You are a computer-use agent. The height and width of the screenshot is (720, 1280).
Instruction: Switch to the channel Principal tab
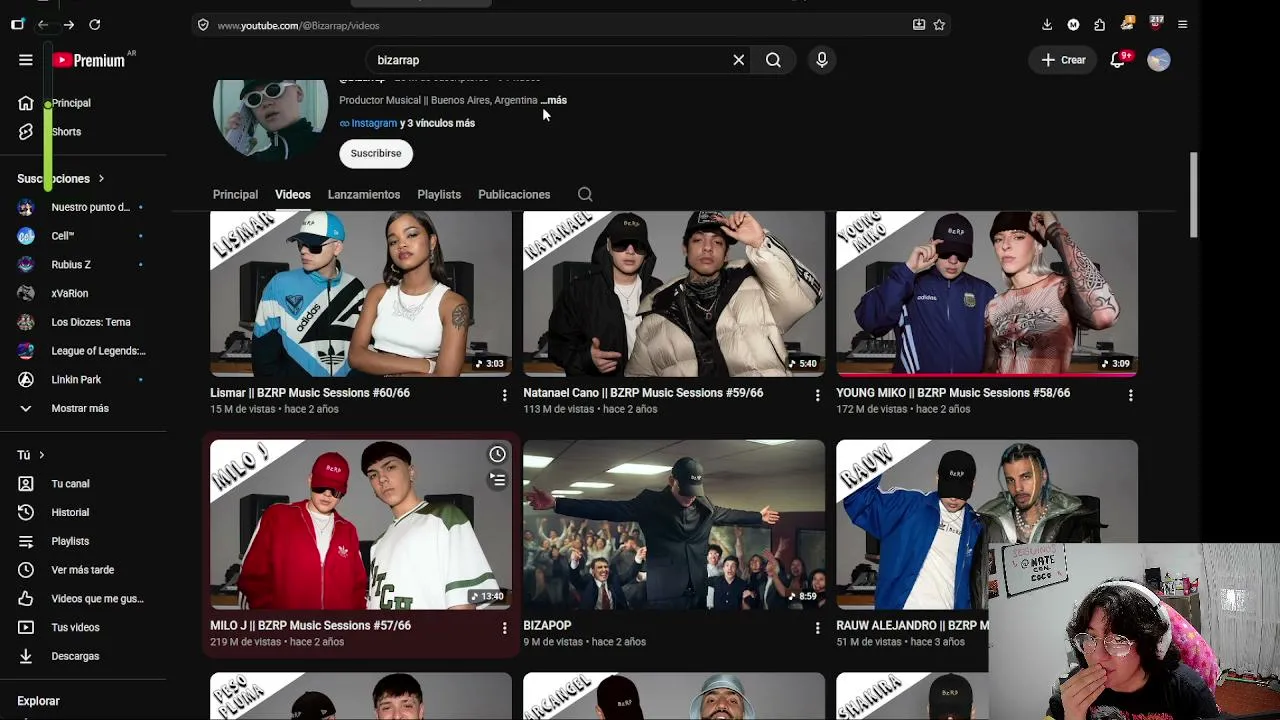[x=235, y=195]
